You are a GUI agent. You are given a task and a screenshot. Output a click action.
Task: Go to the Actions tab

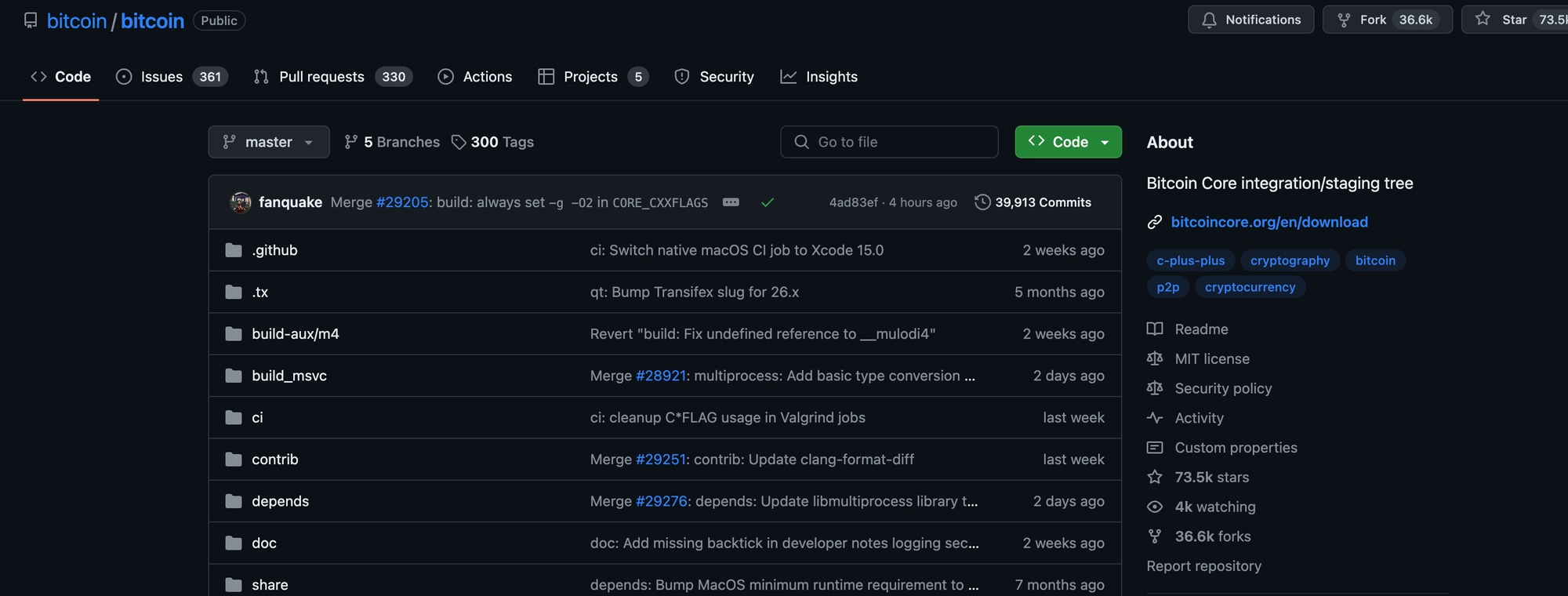pos(475,77)
